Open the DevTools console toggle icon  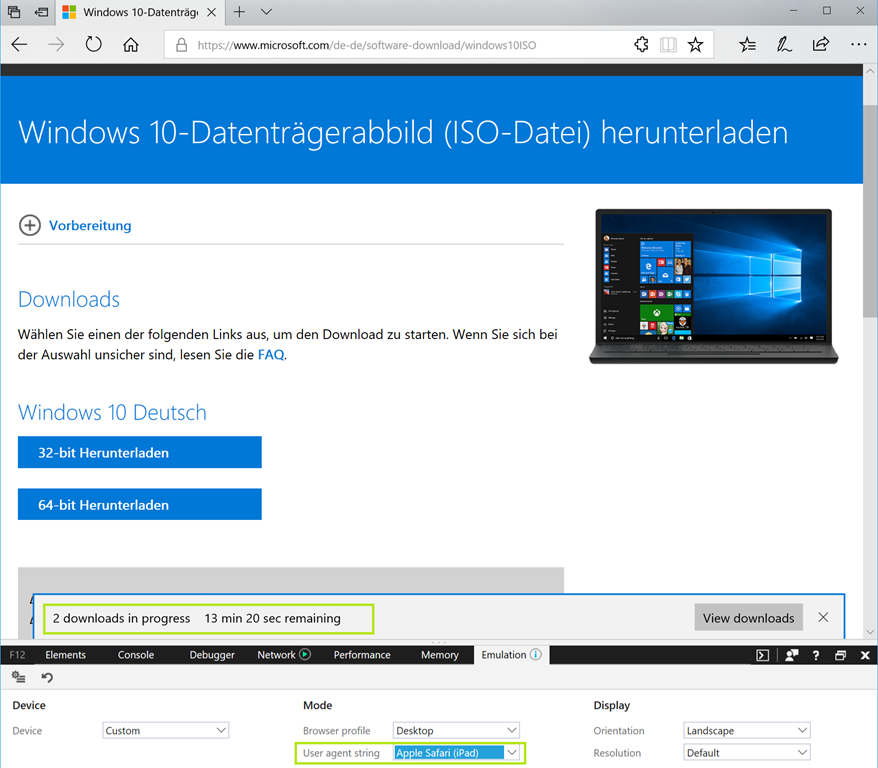coord(762,655)
